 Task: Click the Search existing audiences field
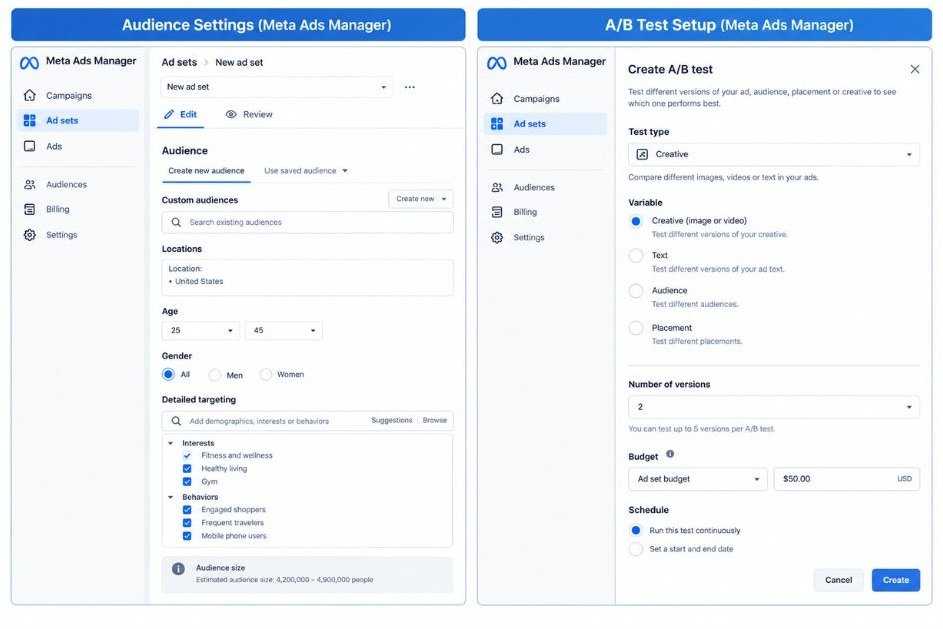307,222
